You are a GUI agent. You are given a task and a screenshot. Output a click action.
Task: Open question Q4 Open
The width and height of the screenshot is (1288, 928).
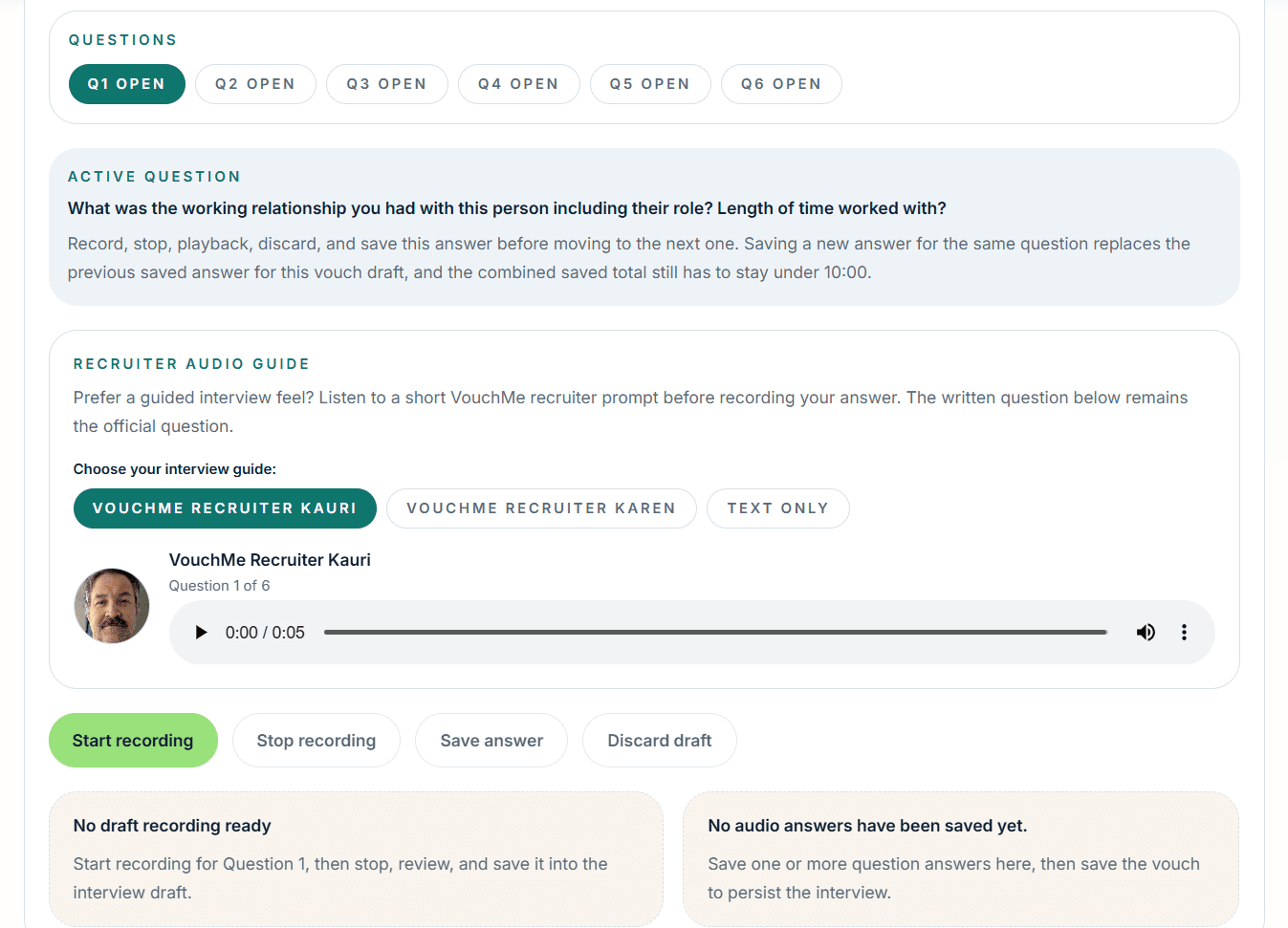point(518,84)
